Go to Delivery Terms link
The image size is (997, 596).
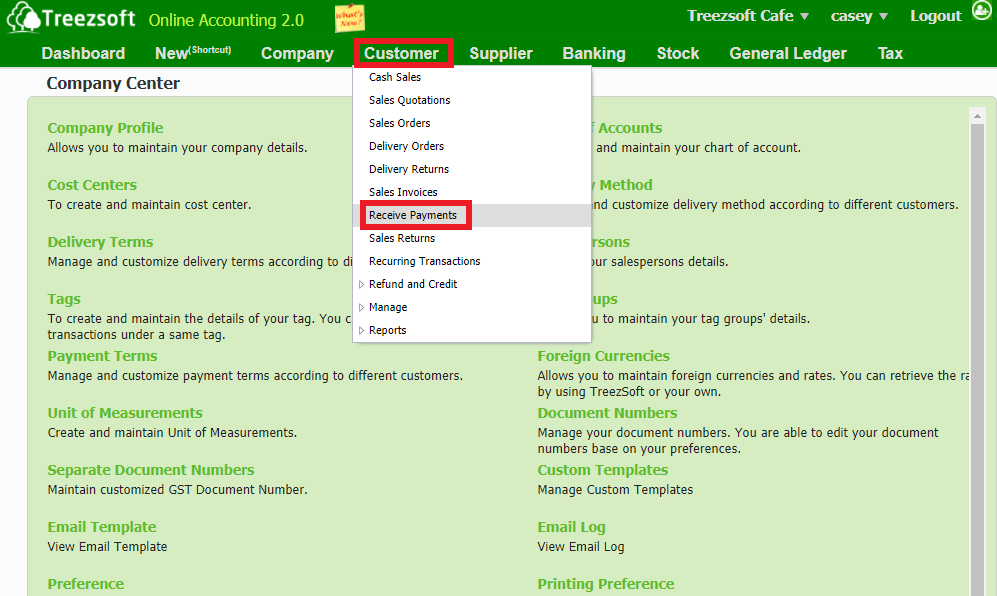tap(100, 242)
